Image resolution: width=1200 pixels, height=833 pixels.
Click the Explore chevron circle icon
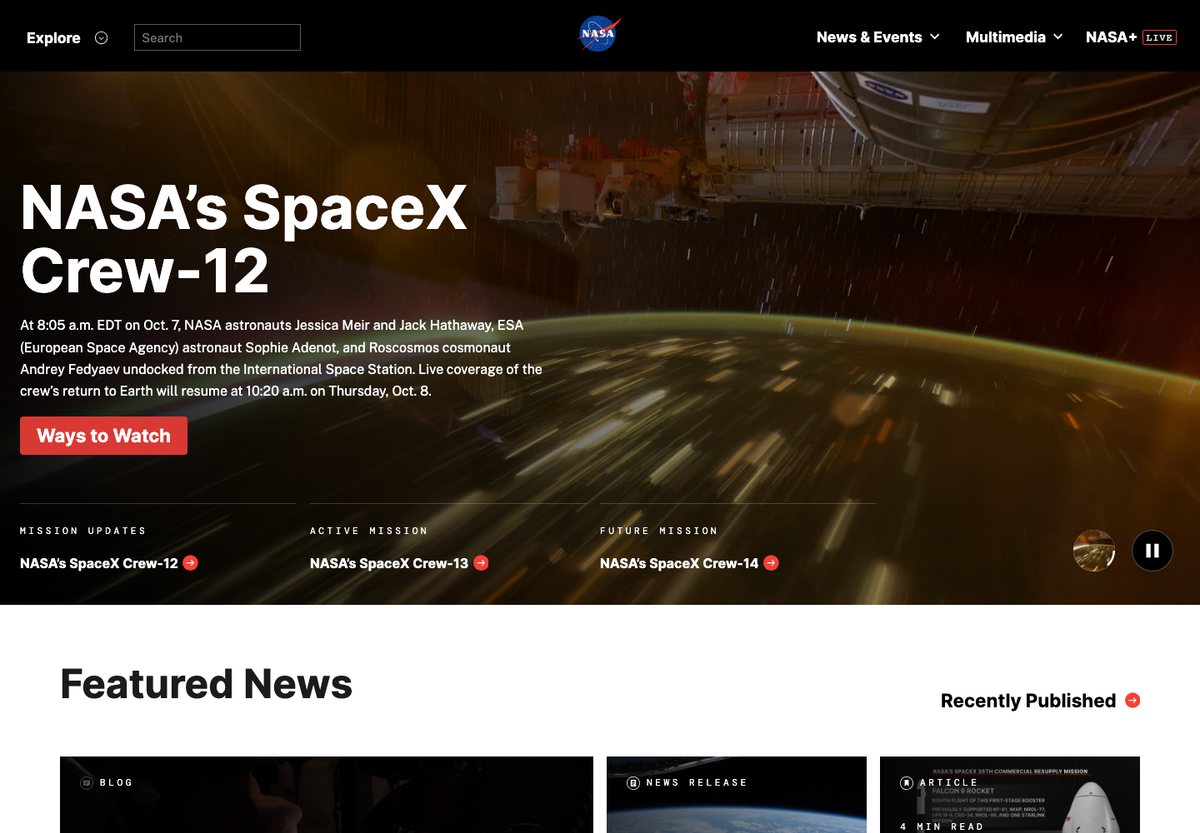tap(101, 38)
